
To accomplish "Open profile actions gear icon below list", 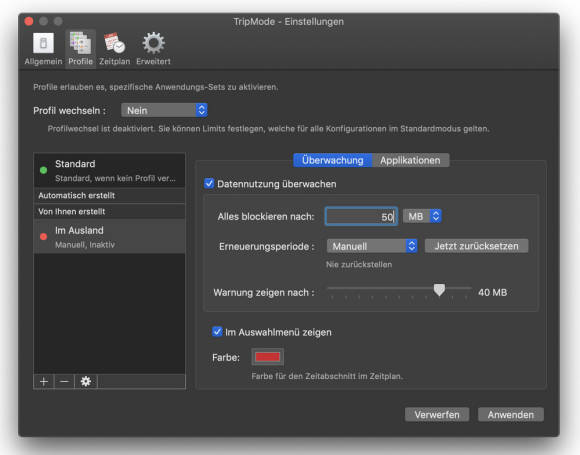I will [86, 381].
